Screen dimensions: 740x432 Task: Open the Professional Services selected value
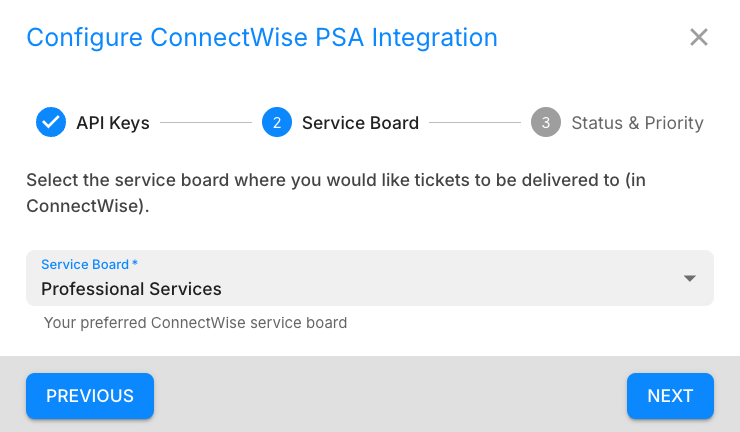tap(131, 289)
